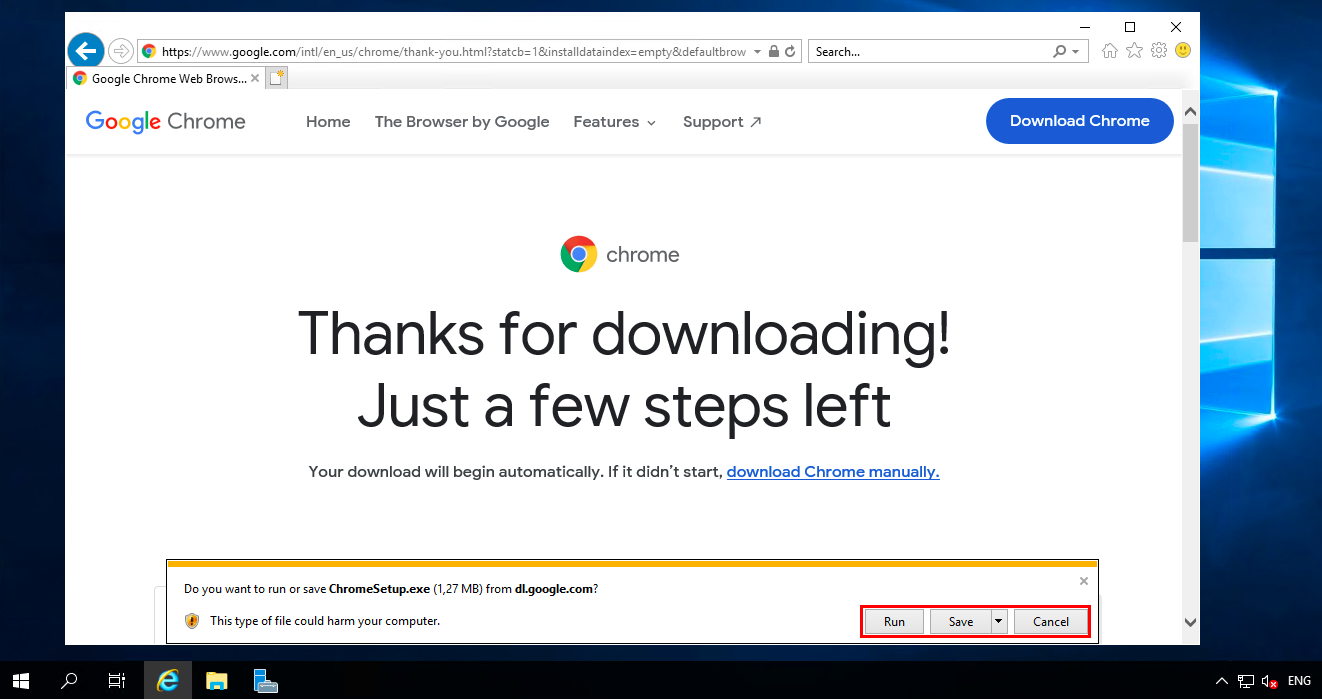The image size is (1322, 699).
Task: Expand the search box provider dropdown
Action: (1076, 51)
